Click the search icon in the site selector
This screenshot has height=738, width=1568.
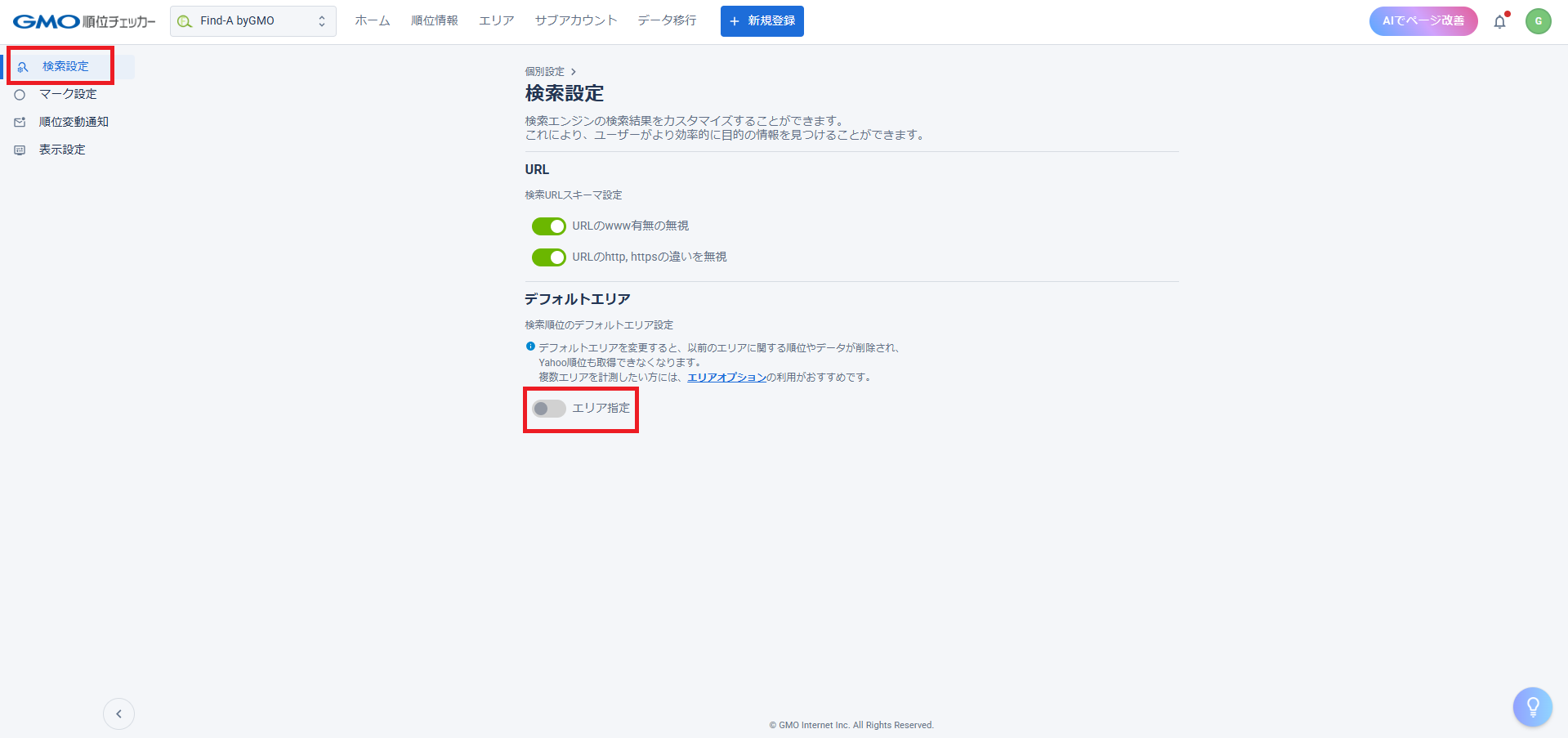[185, 21]
